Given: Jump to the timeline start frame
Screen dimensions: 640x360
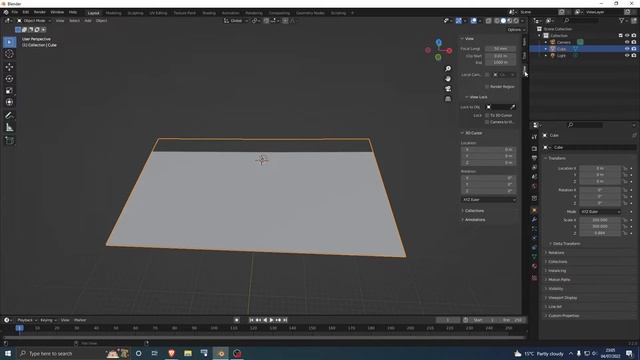Looking at the screenshot, I should (251, 320).
